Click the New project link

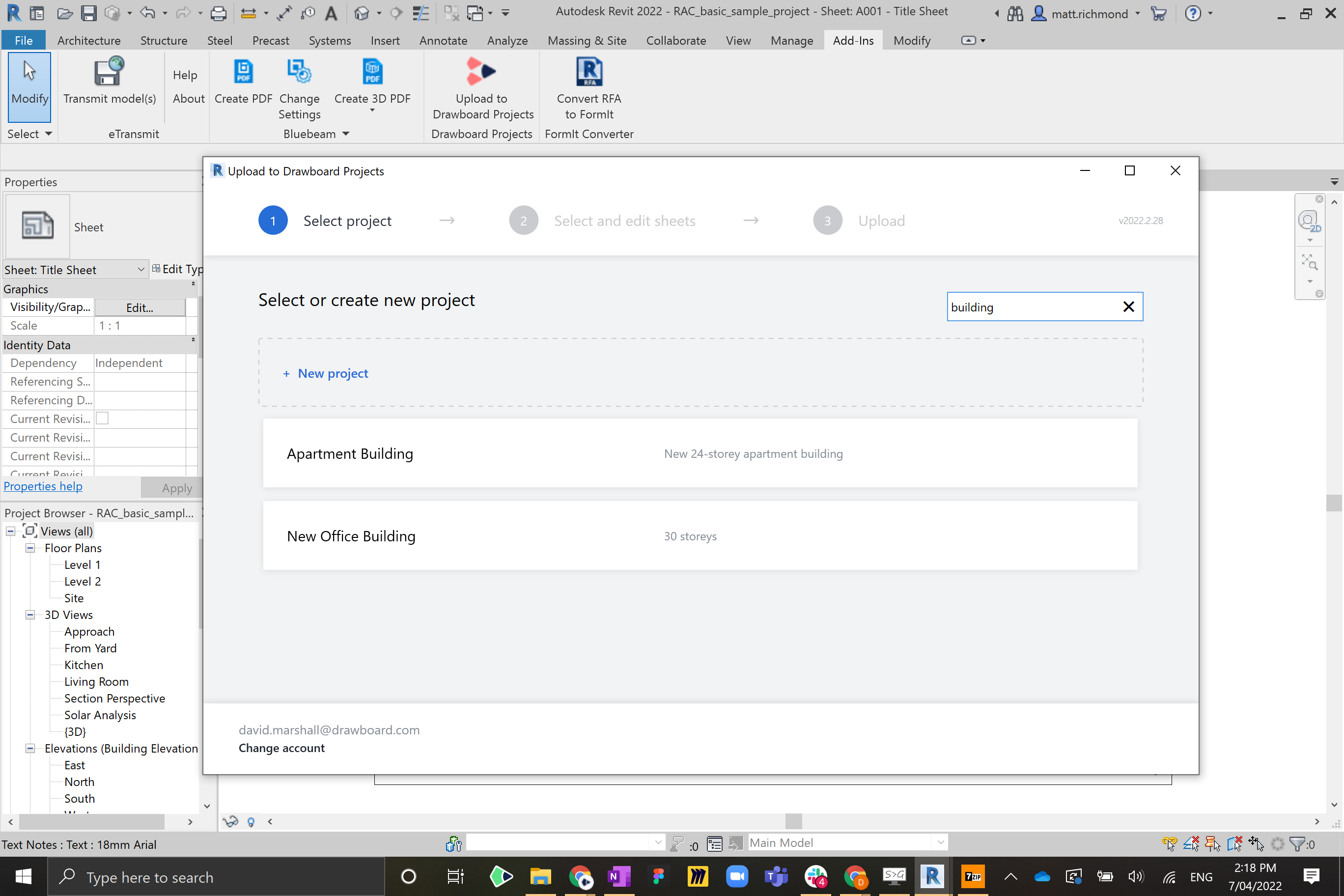pos(333,373)
